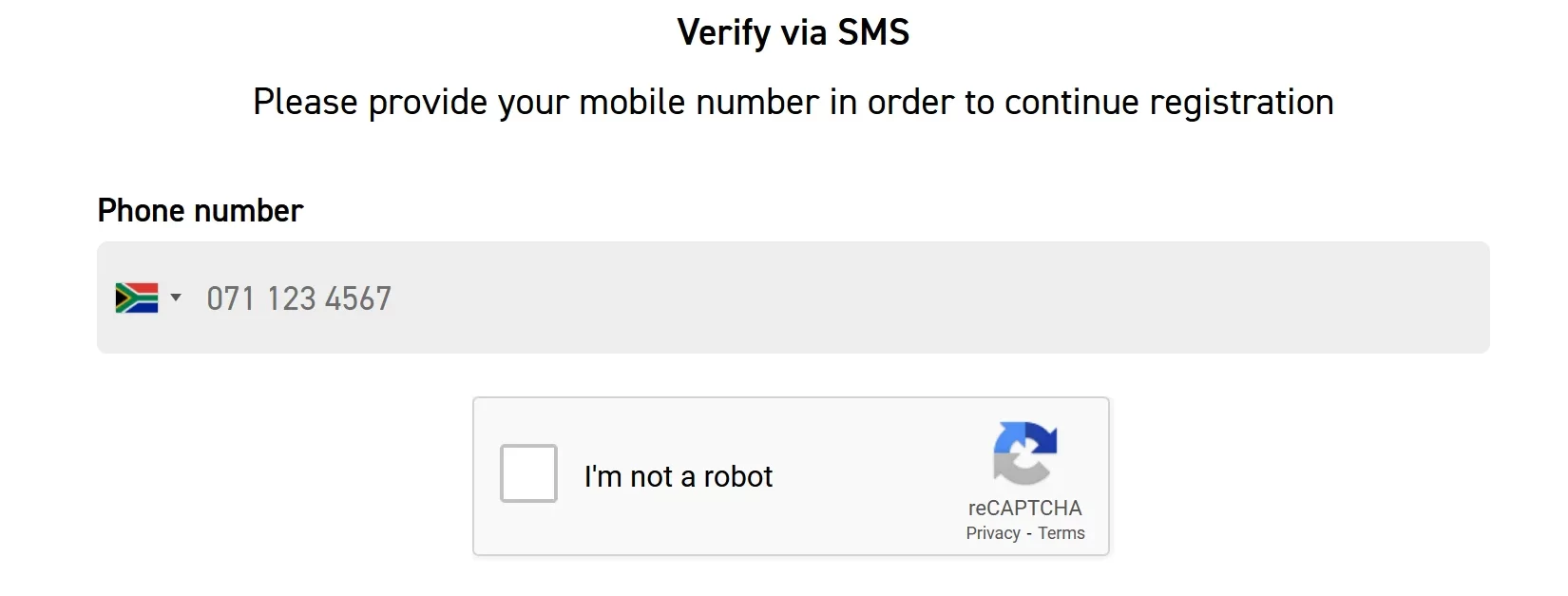
Task: Open the reCAPTCHA Terms link
Action: pyautogui.click(x=1061, y=533)
